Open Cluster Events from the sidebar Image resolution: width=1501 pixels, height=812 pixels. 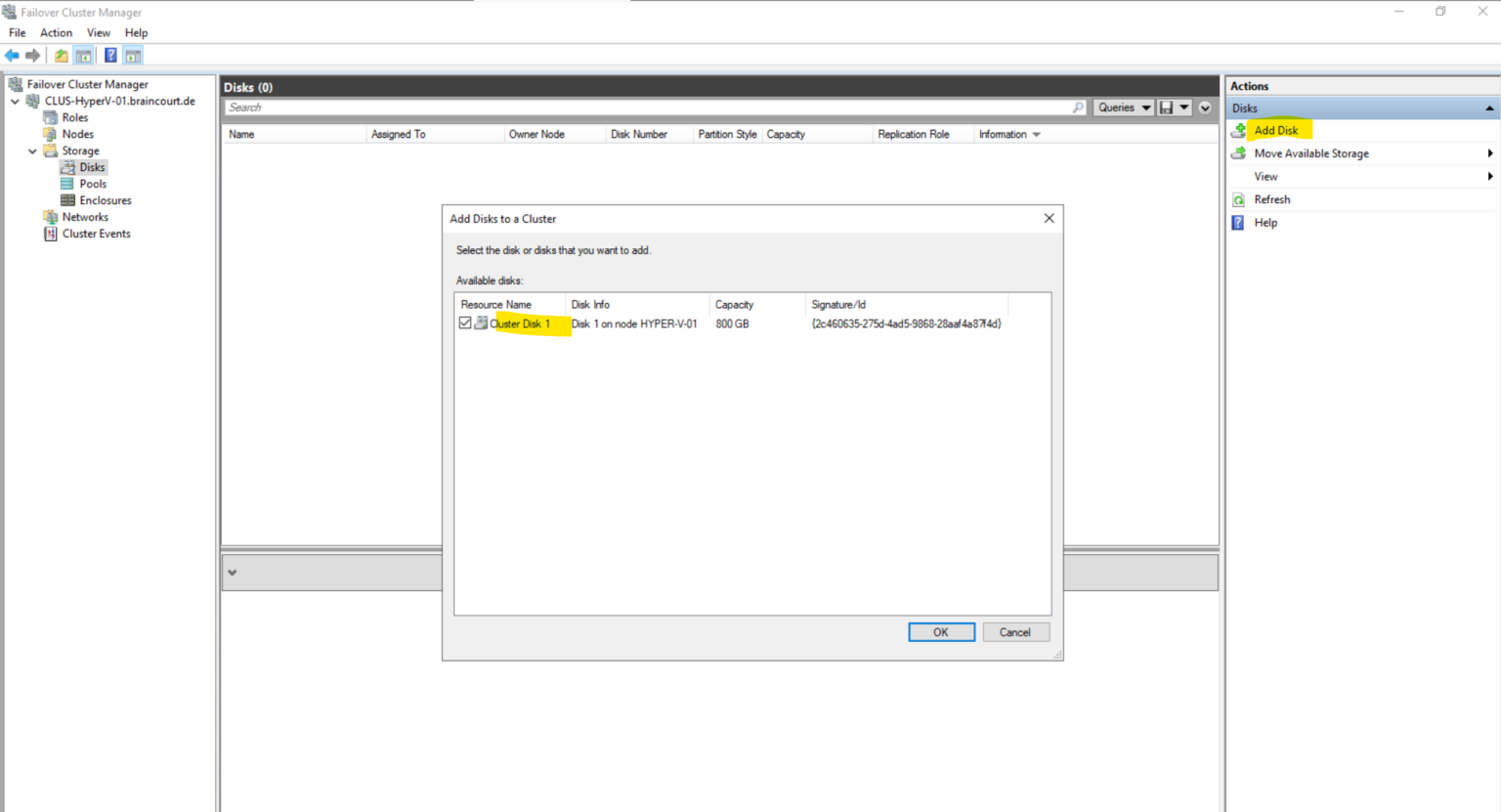pos(95,233)
